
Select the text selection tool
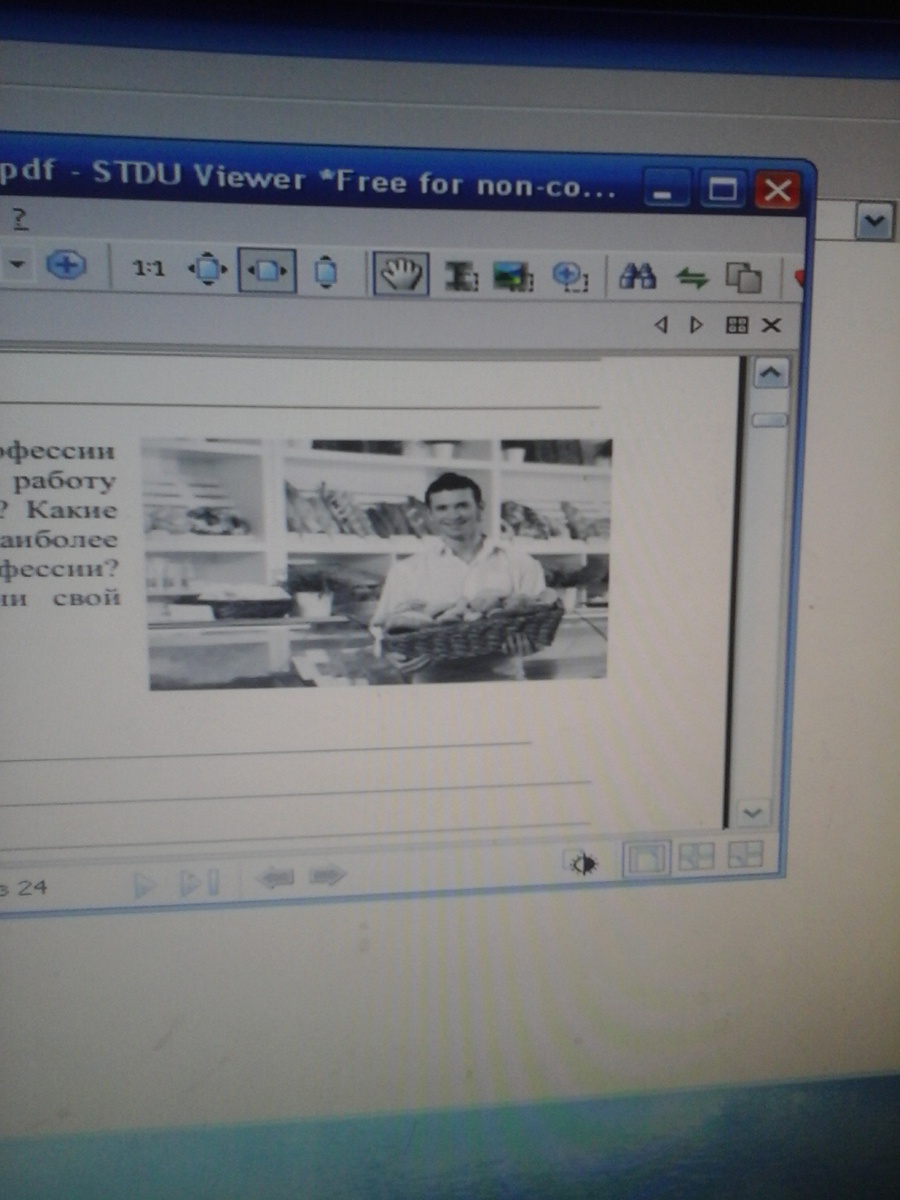pyautogui.click(x=461, y=276)
